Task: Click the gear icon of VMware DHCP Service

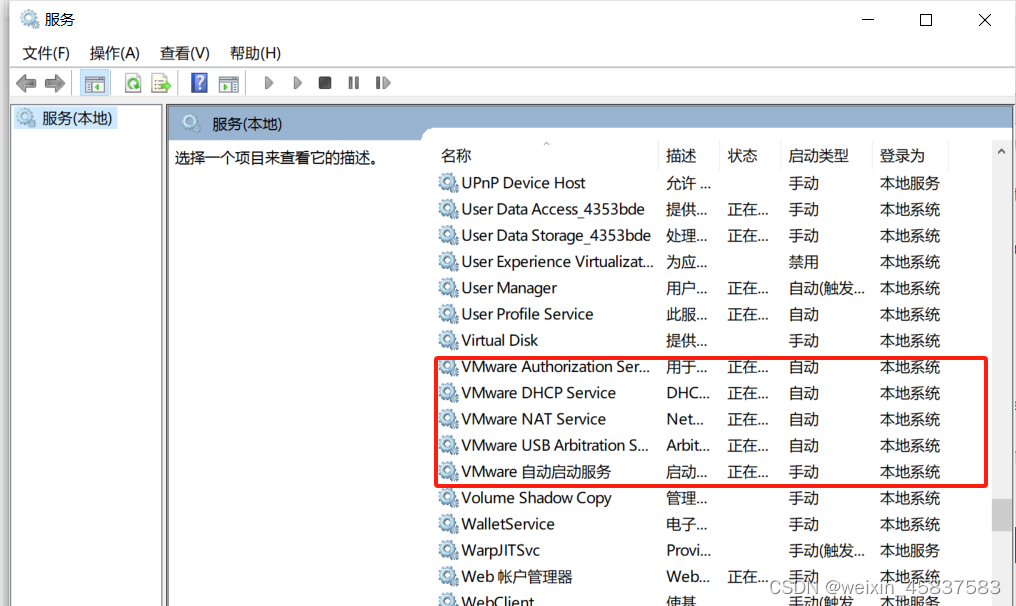Action: [x=448, y=393]
